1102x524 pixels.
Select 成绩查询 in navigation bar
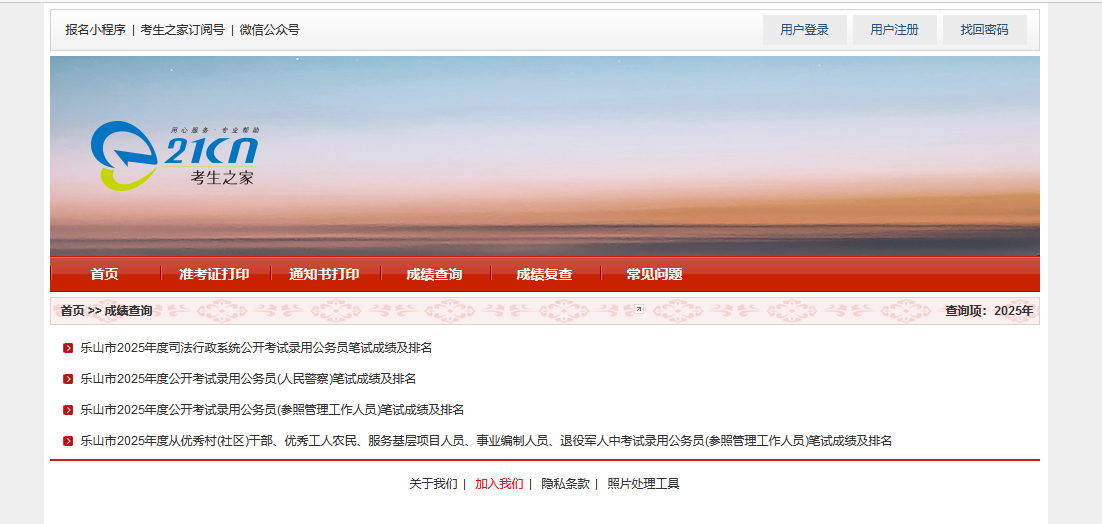click(x=434, y=275)
